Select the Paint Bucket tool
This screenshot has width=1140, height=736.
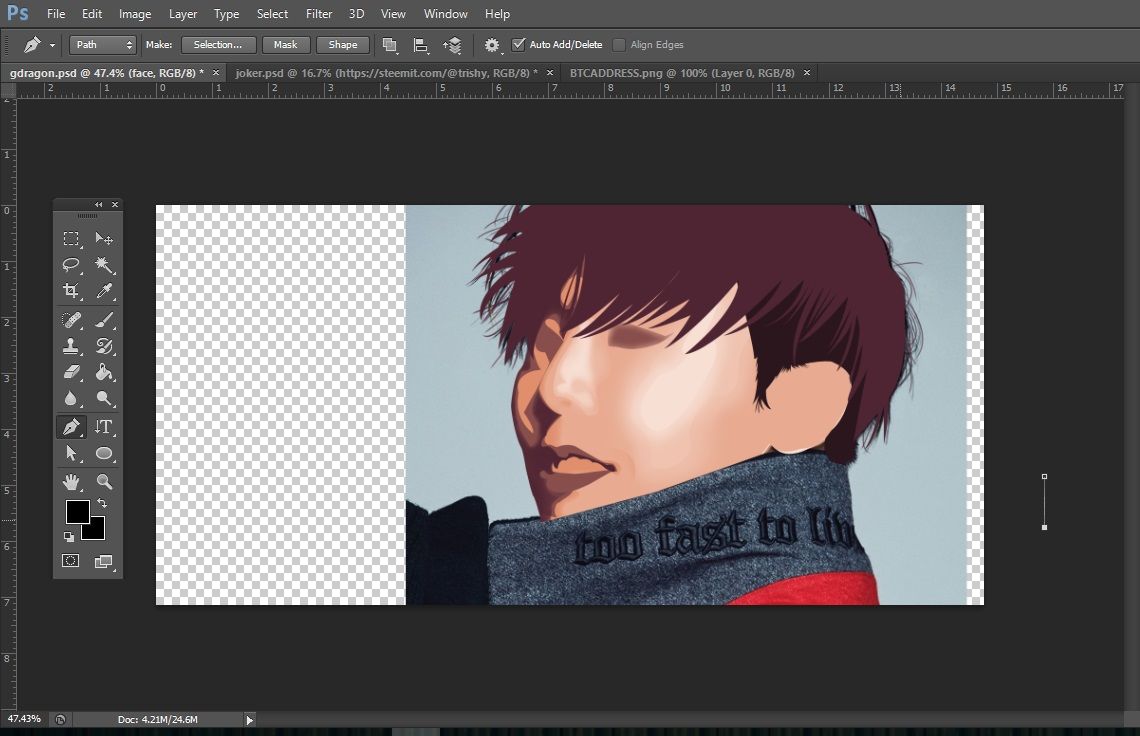point(104,372)
